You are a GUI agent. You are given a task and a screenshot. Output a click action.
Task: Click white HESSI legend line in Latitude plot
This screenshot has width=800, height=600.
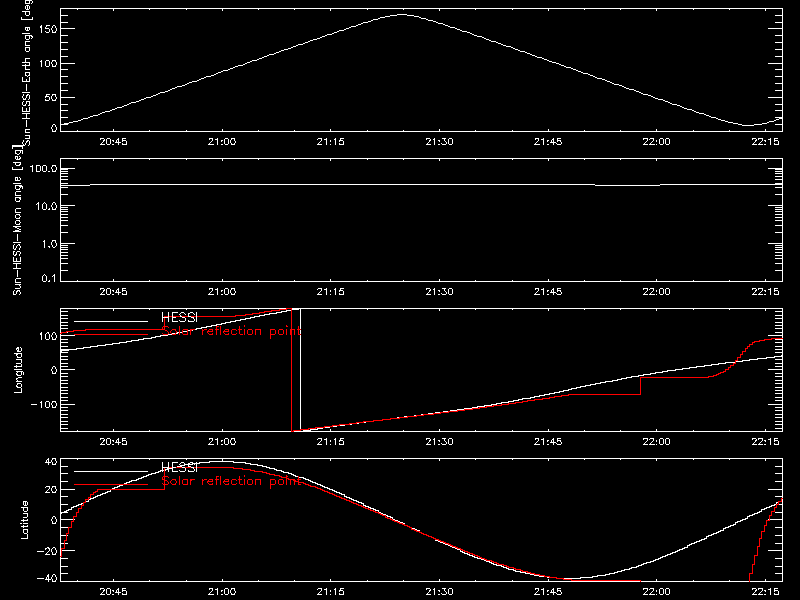coord(111,471)
